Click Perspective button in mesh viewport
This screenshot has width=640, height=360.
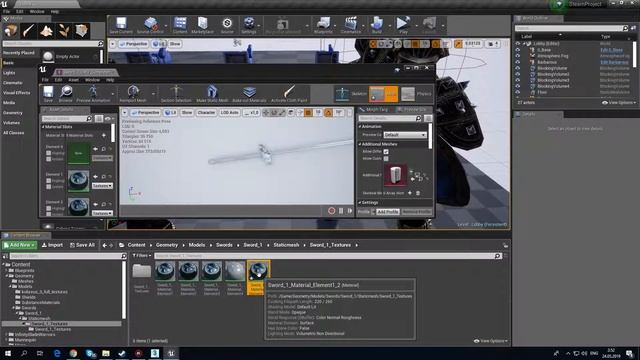click(x=145, y=112)
